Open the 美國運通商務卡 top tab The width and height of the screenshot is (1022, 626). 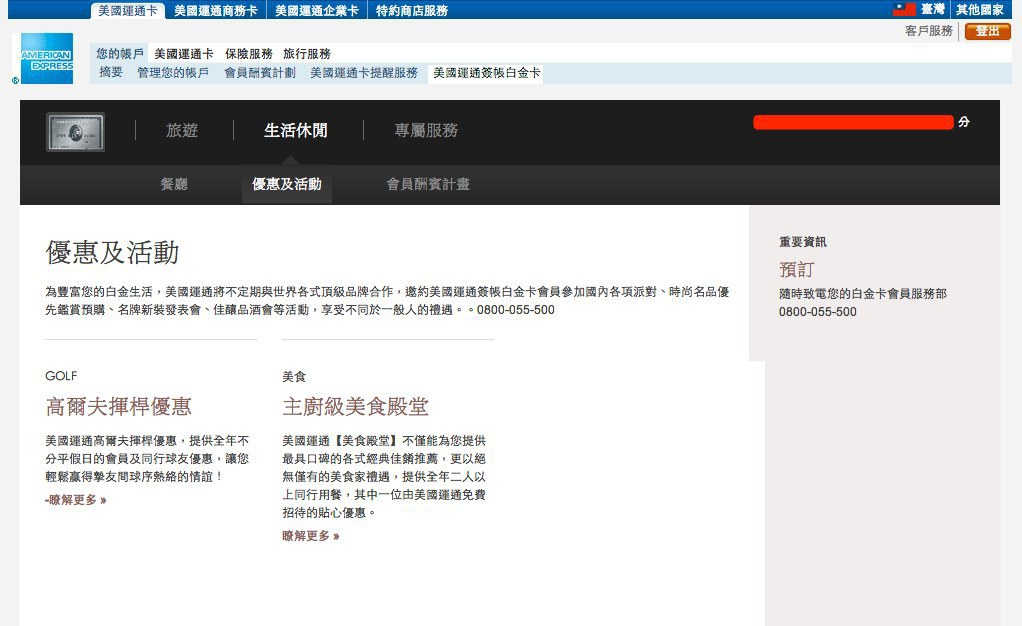click(216, 10)
